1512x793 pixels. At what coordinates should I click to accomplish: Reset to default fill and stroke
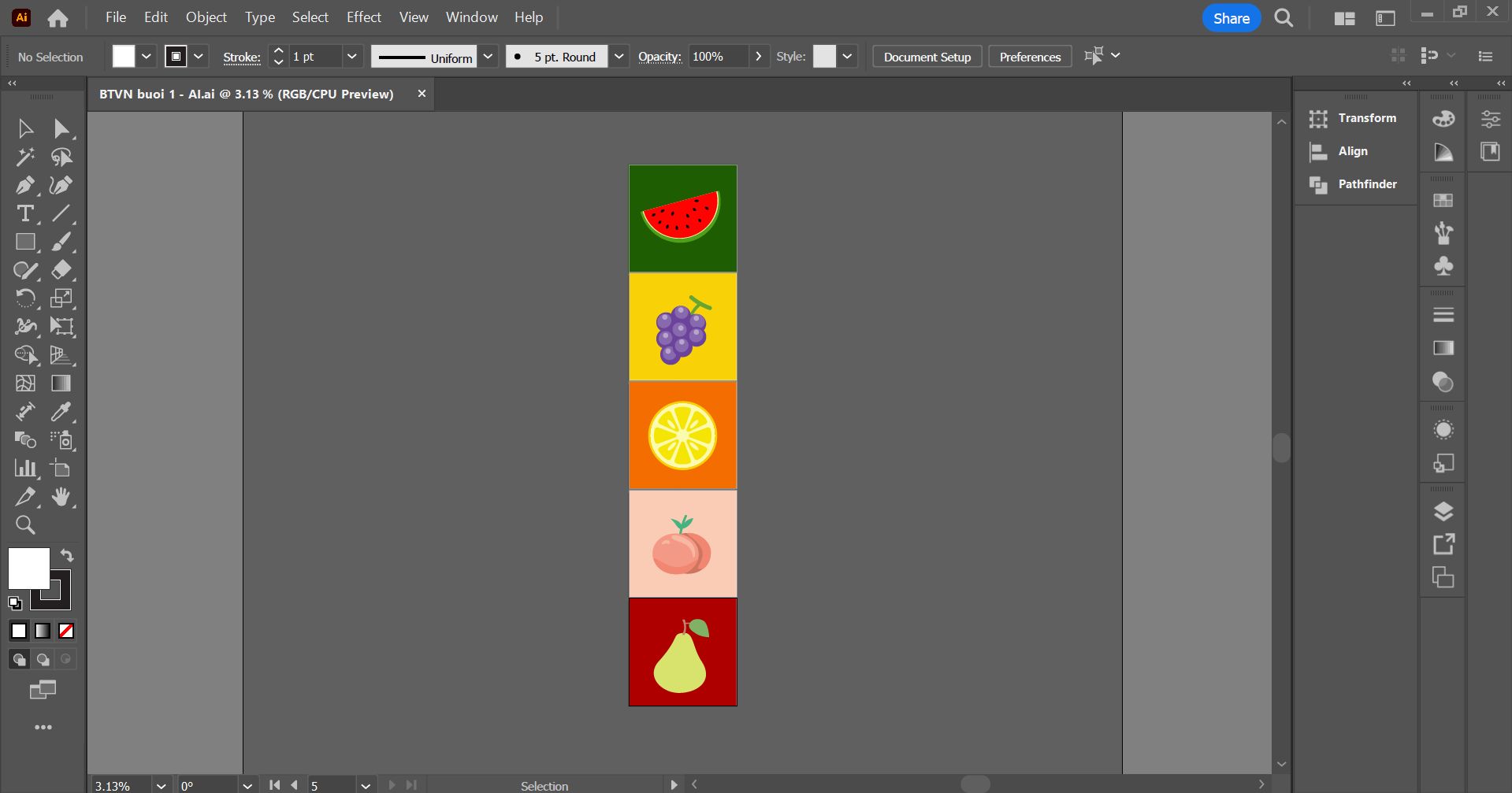pos(15,603)
